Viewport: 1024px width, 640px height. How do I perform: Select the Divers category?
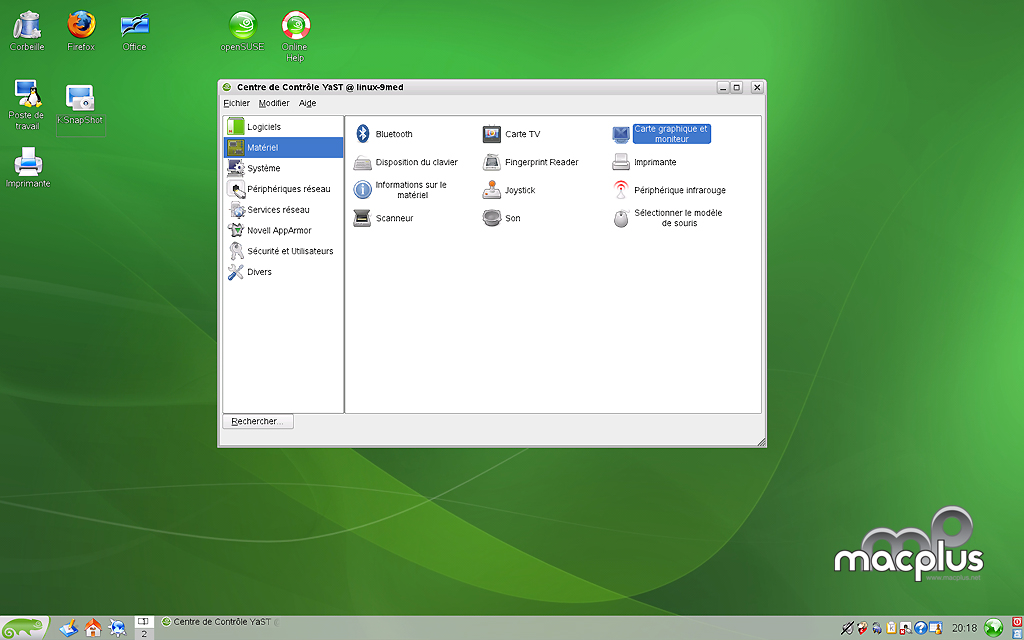point(283,272)
